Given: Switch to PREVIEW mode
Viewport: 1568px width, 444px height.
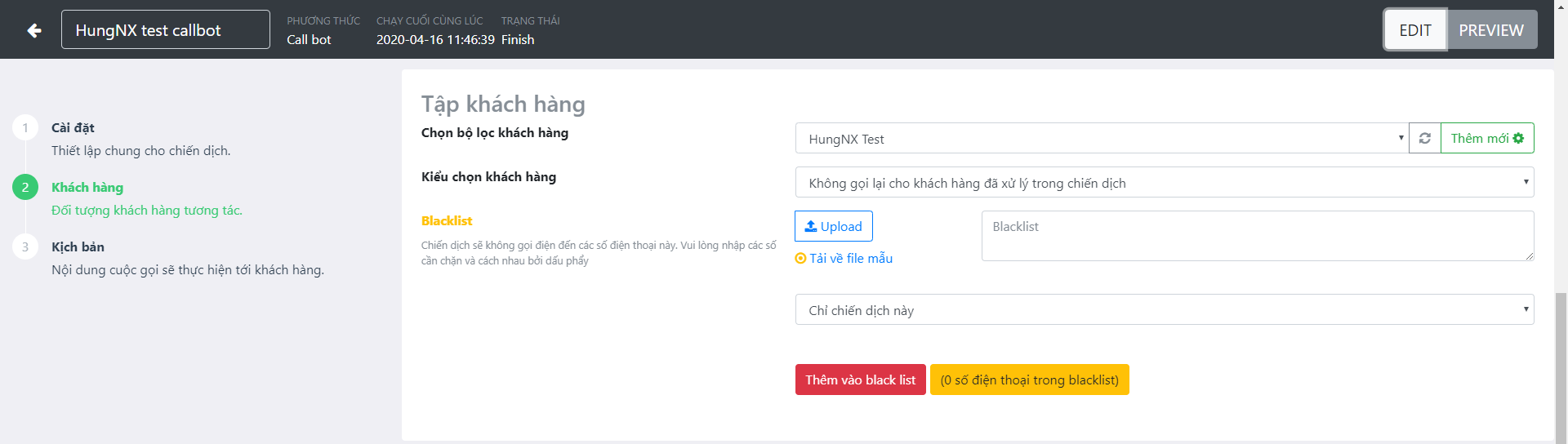Looking at the screenshot, I should coord(1490,30).
